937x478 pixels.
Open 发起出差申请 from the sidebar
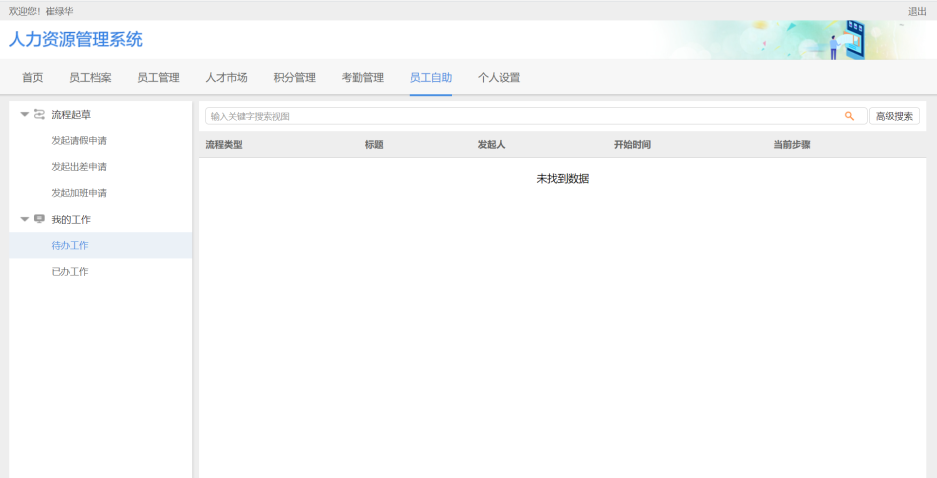pyautogui.click(x=79, y=167)
